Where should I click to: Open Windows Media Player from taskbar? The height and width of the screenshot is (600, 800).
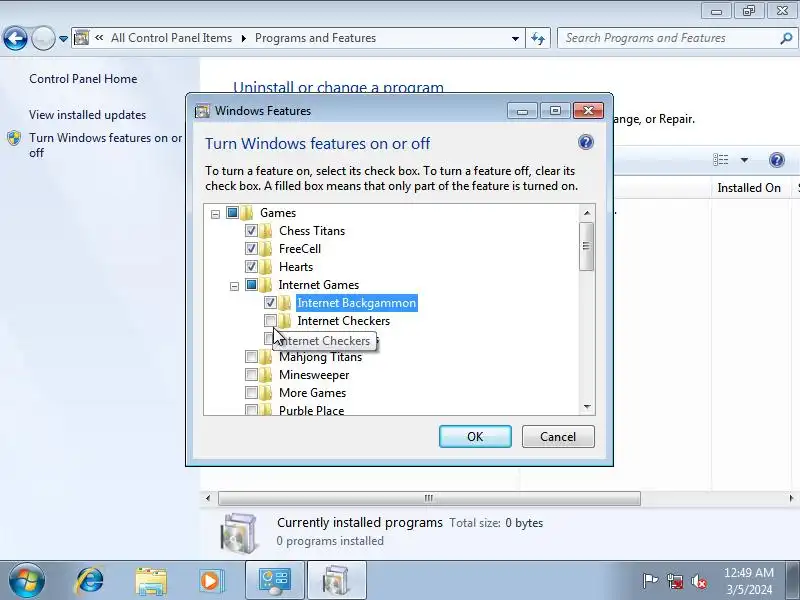tap(211, 581)
